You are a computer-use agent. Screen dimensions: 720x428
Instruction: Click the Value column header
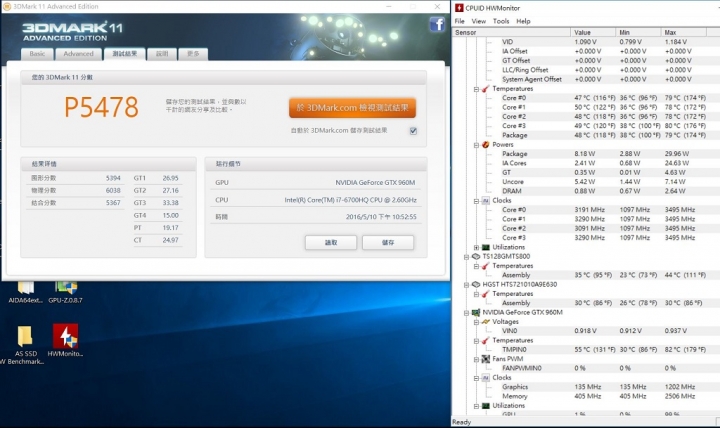click(x=593, y=33)
